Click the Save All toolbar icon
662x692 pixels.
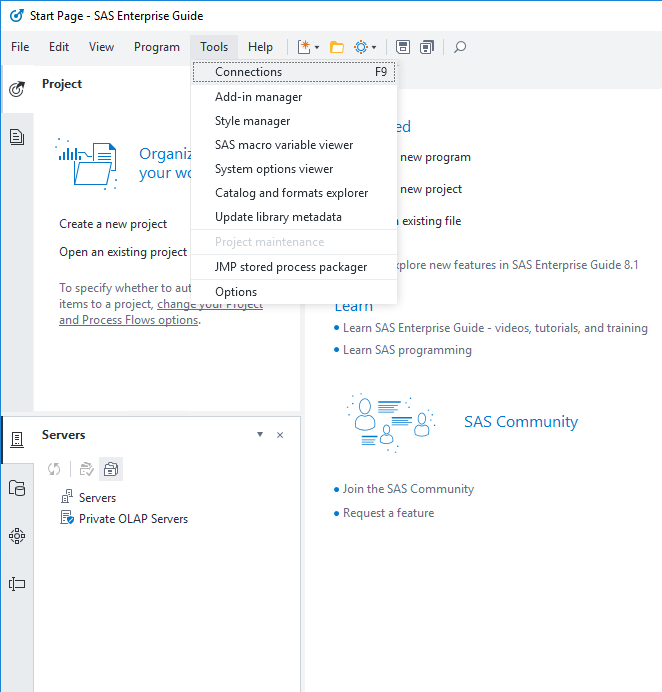427,47
